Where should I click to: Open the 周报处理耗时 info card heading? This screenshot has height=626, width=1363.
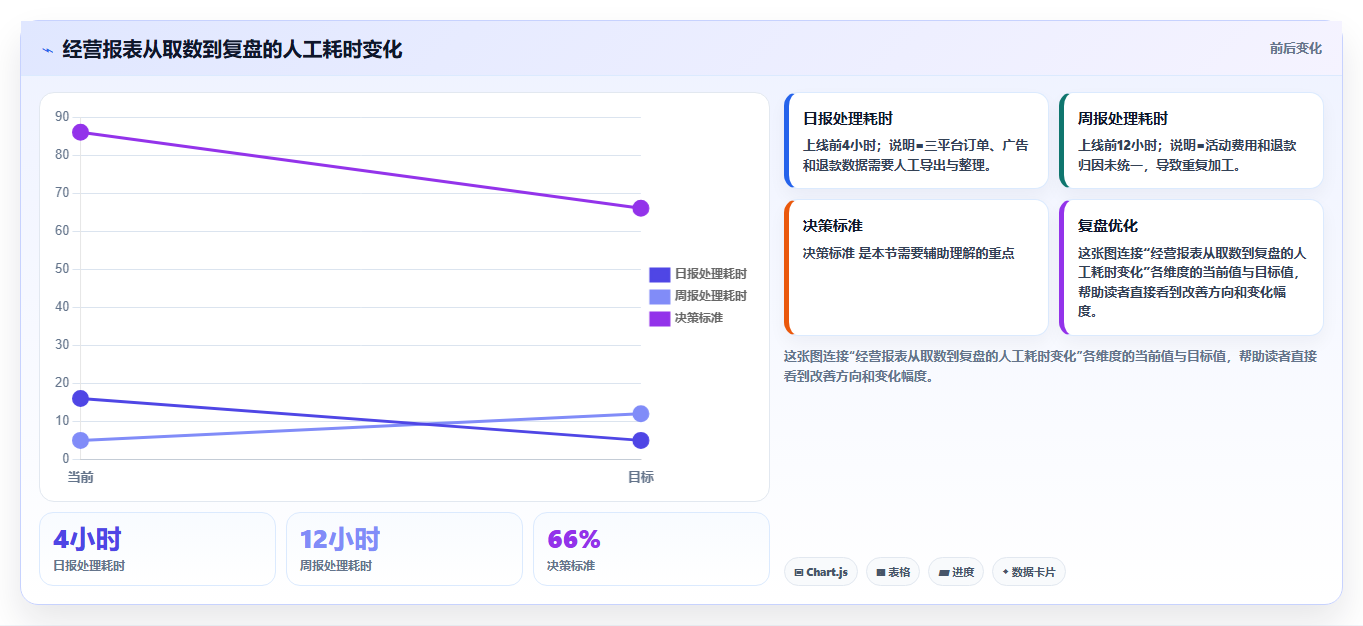click(1123, 118)
